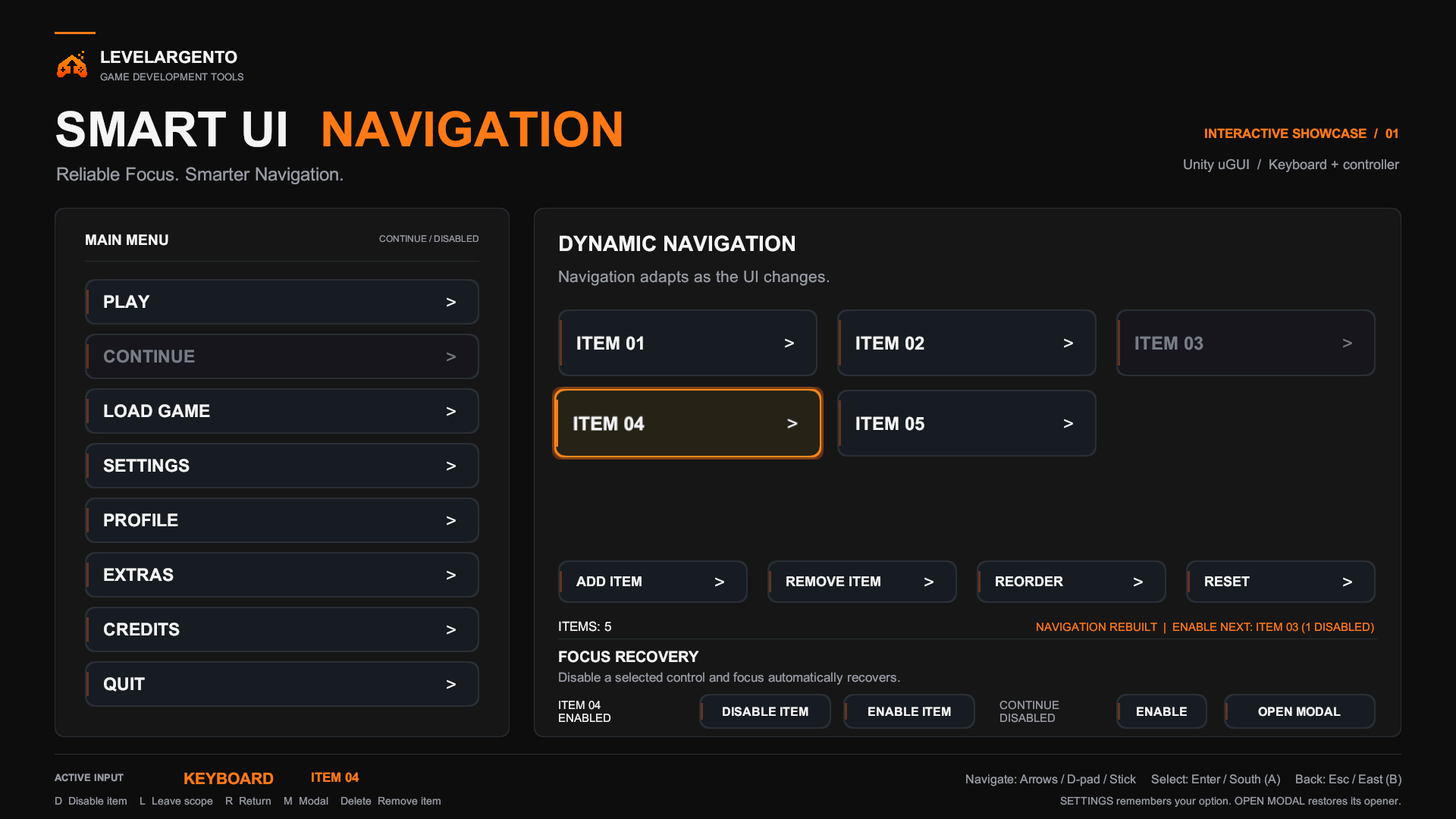
Task: Select the ITEM 01 button
Action: 688,343
